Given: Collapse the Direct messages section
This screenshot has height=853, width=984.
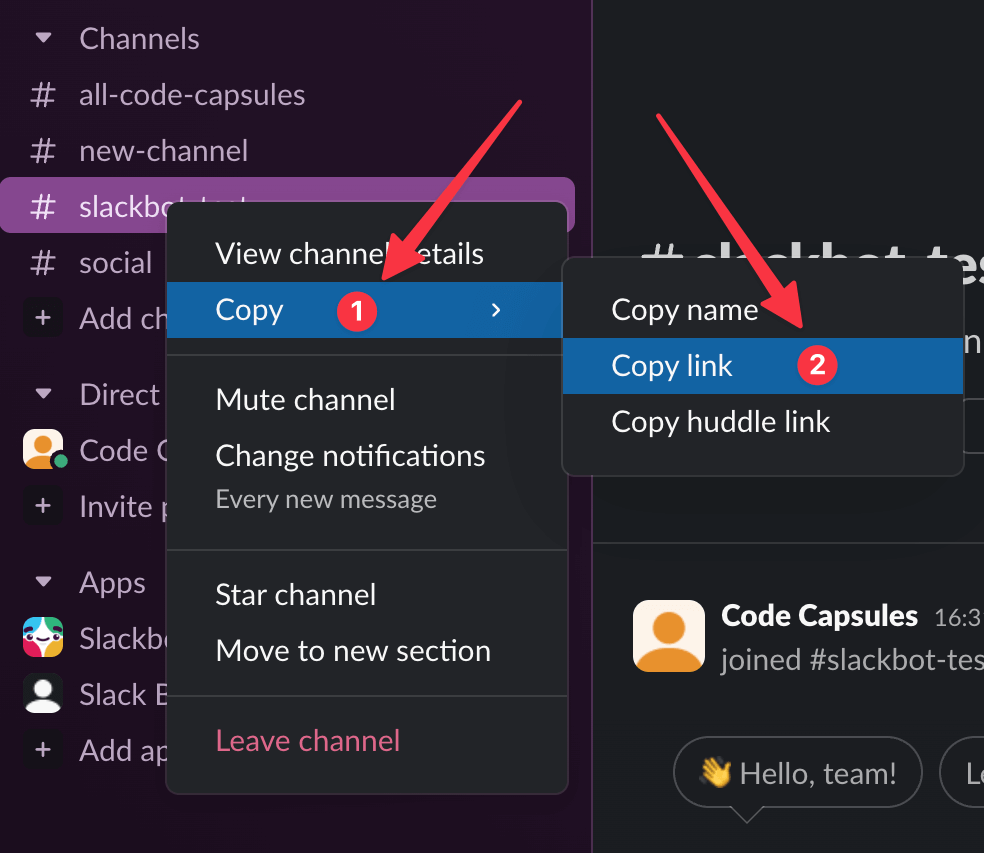Looking at the screenshot, I should click(42, 394).
